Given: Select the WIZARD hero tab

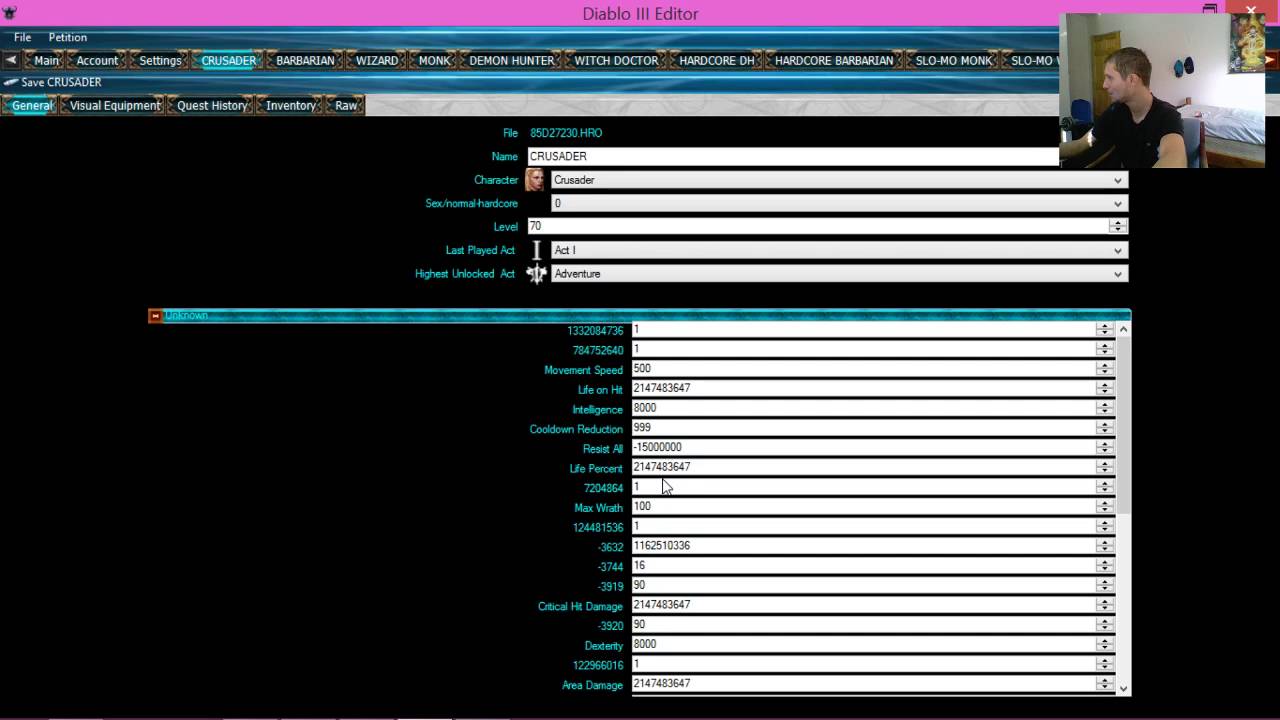Looking at the screenshot, I should (x=377, y=60).
